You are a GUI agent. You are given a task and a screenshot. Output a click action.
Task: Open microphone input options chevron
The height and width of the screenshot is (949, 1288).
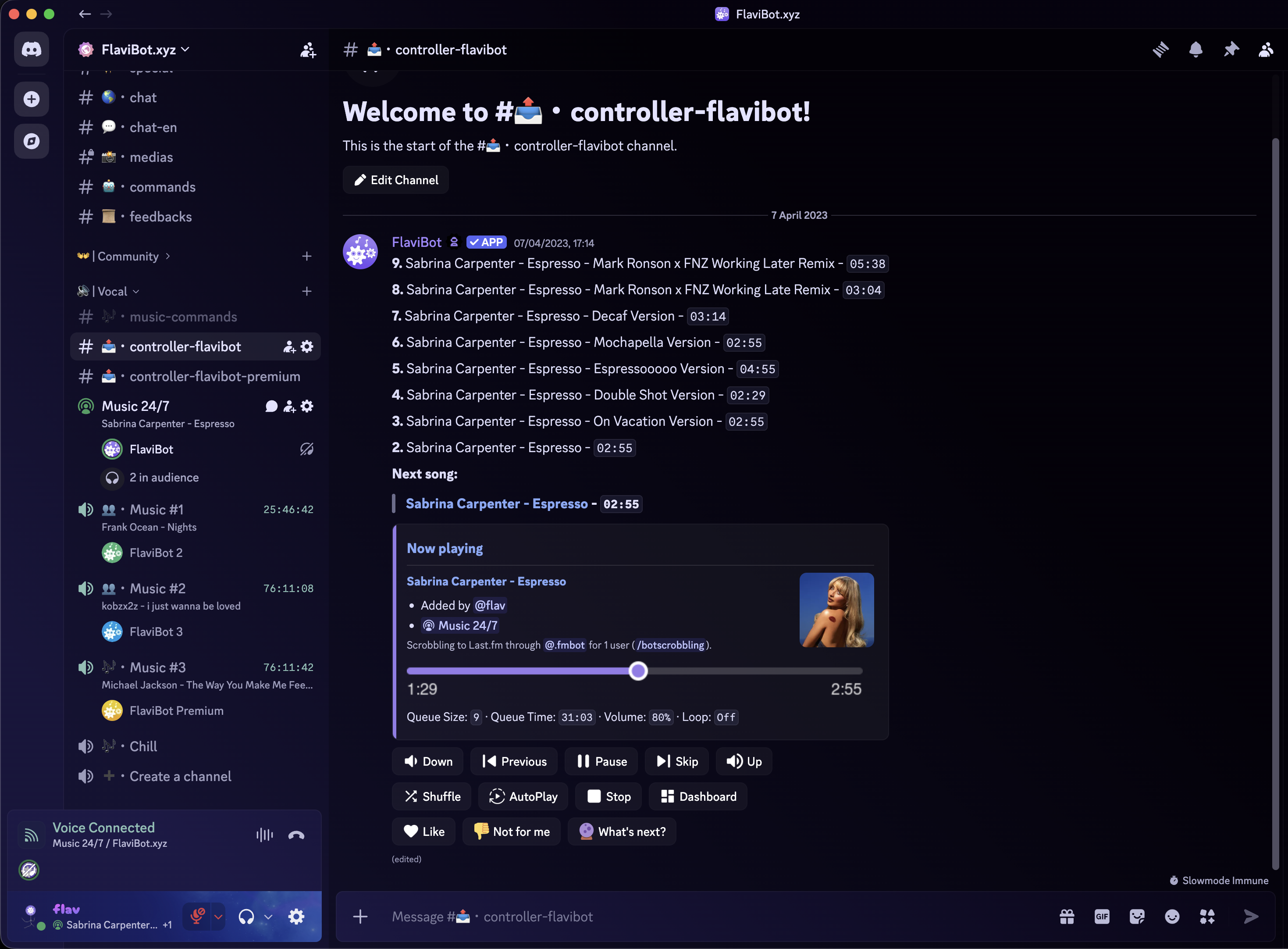pos(218,916)
